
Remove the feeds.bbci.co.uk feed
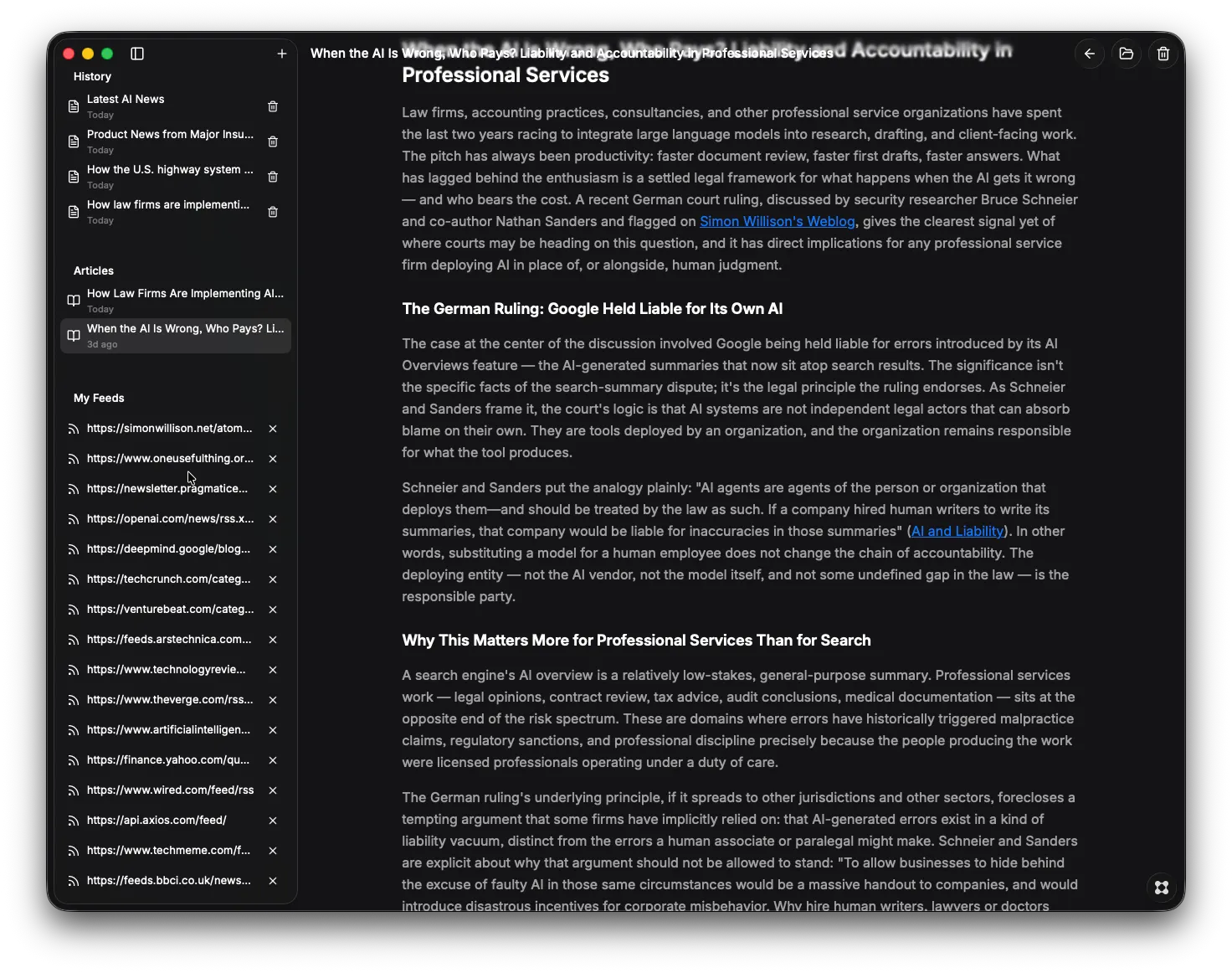coord(273,881)
